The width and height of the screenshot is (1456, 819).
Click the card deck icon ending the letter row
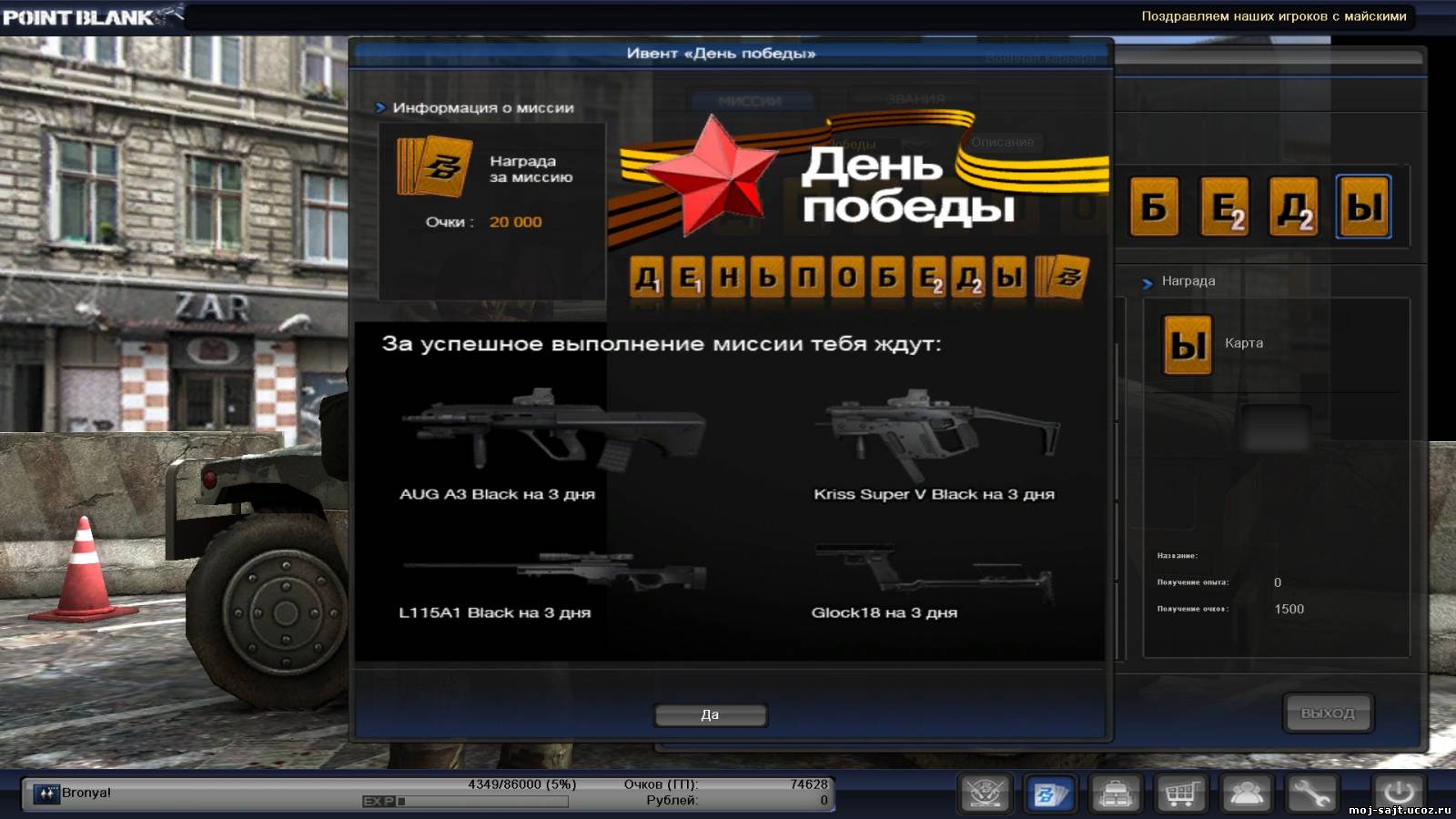tap(1062, 276)
